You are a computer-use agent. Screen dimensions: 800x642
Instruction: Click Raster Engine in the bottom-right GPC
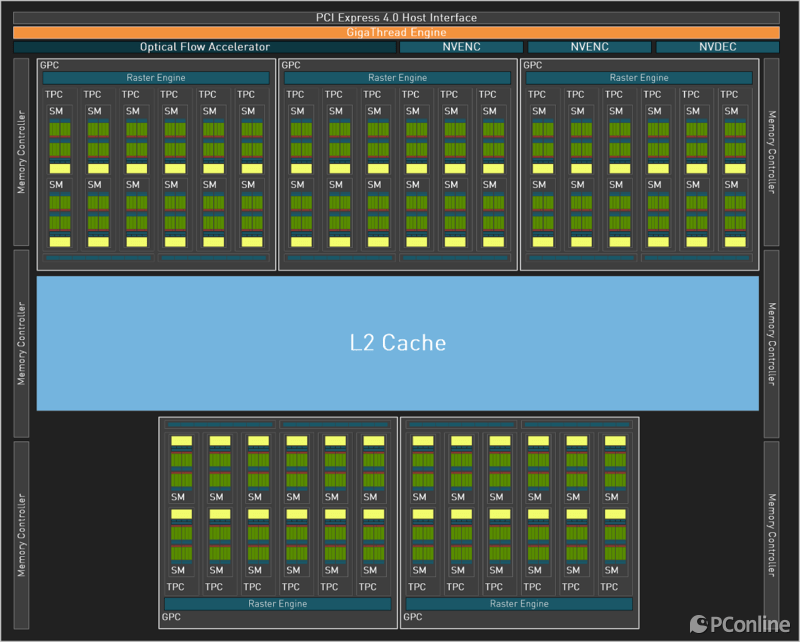519,604
